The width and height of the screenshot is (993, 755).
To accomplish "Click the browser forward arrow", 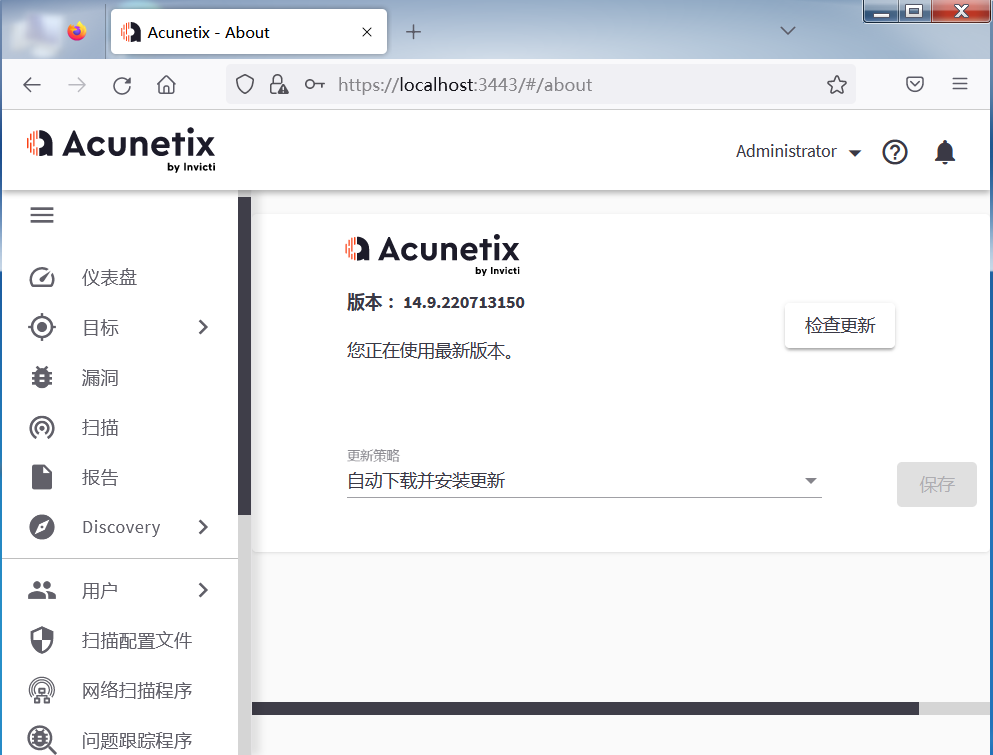I will [x=77, y=85].
